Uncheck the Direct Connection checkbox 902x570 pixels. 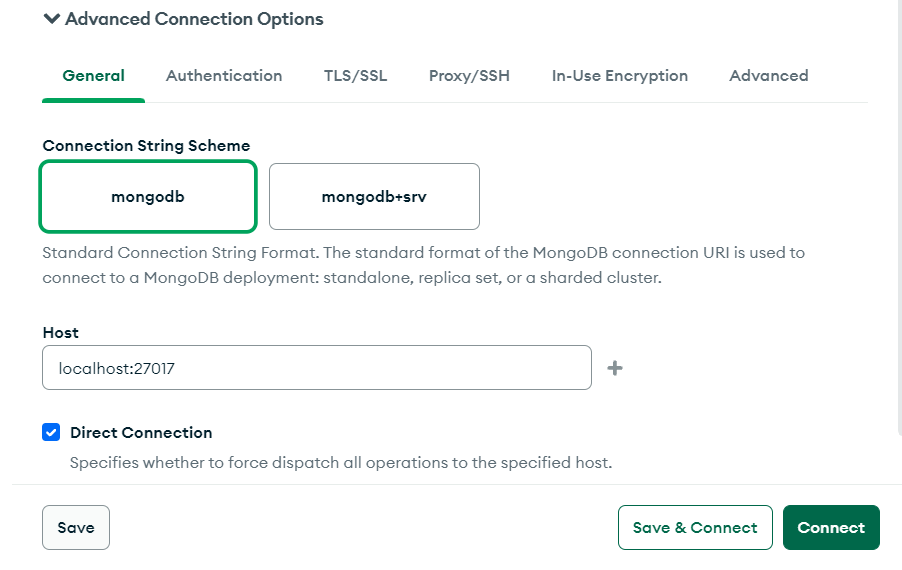point(51,433)
